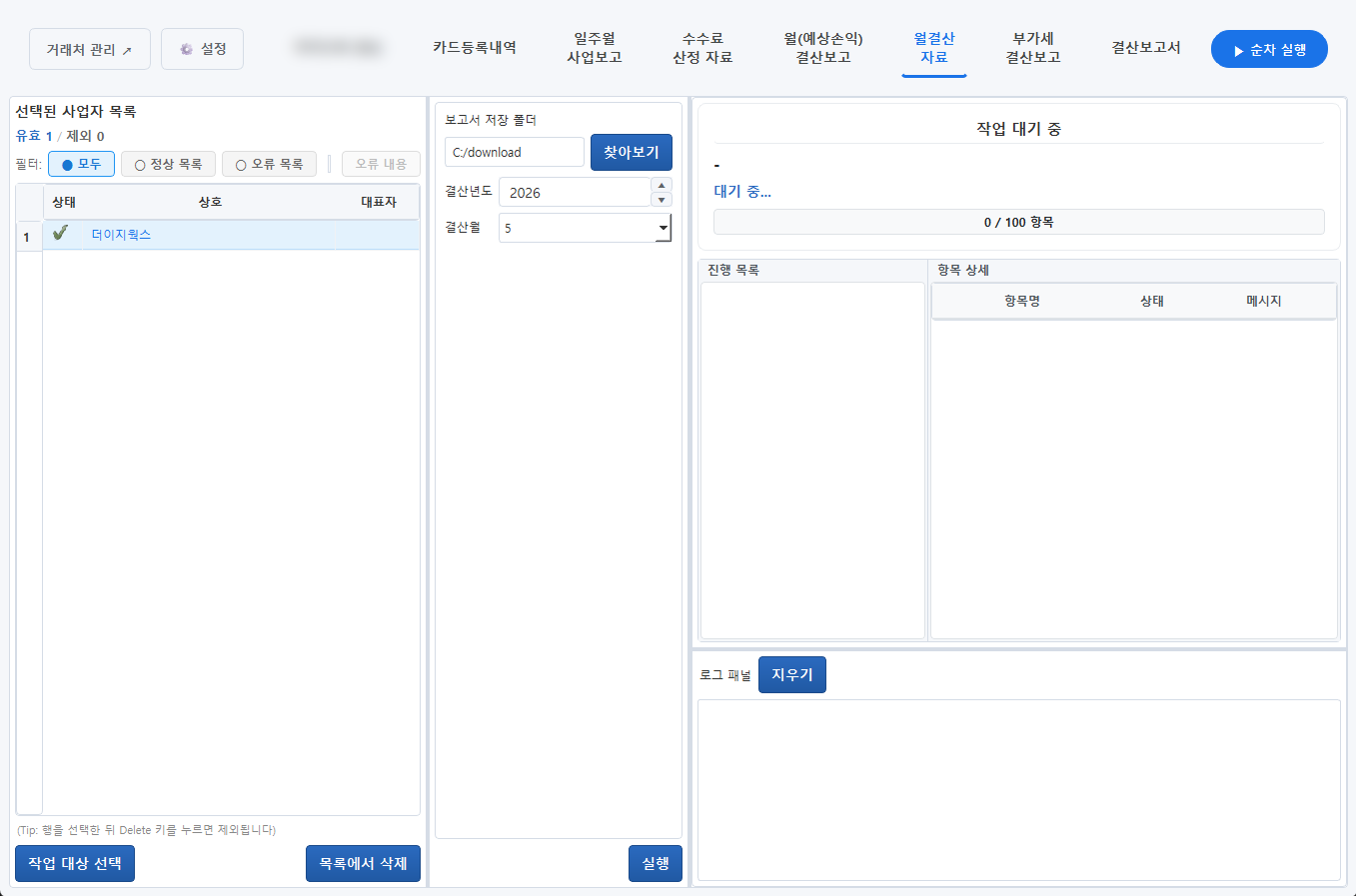1356x896 pixels.
Task: Open the 거래처 관리 external window button
Action: coord(90,49)
